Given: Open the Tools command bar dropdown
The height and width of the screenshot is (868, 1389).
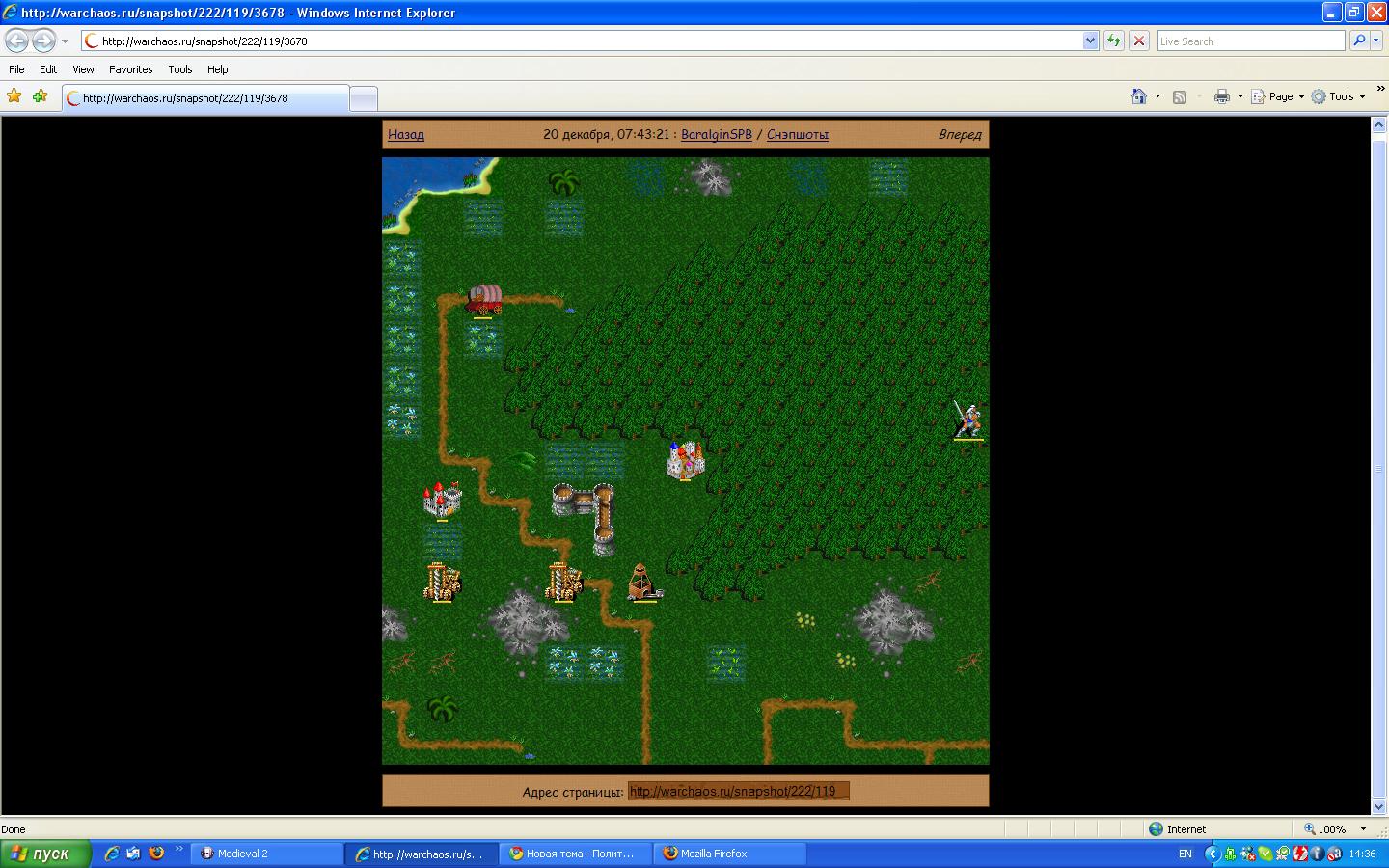Looking at the screenshot, I should tap(1338, 96).
